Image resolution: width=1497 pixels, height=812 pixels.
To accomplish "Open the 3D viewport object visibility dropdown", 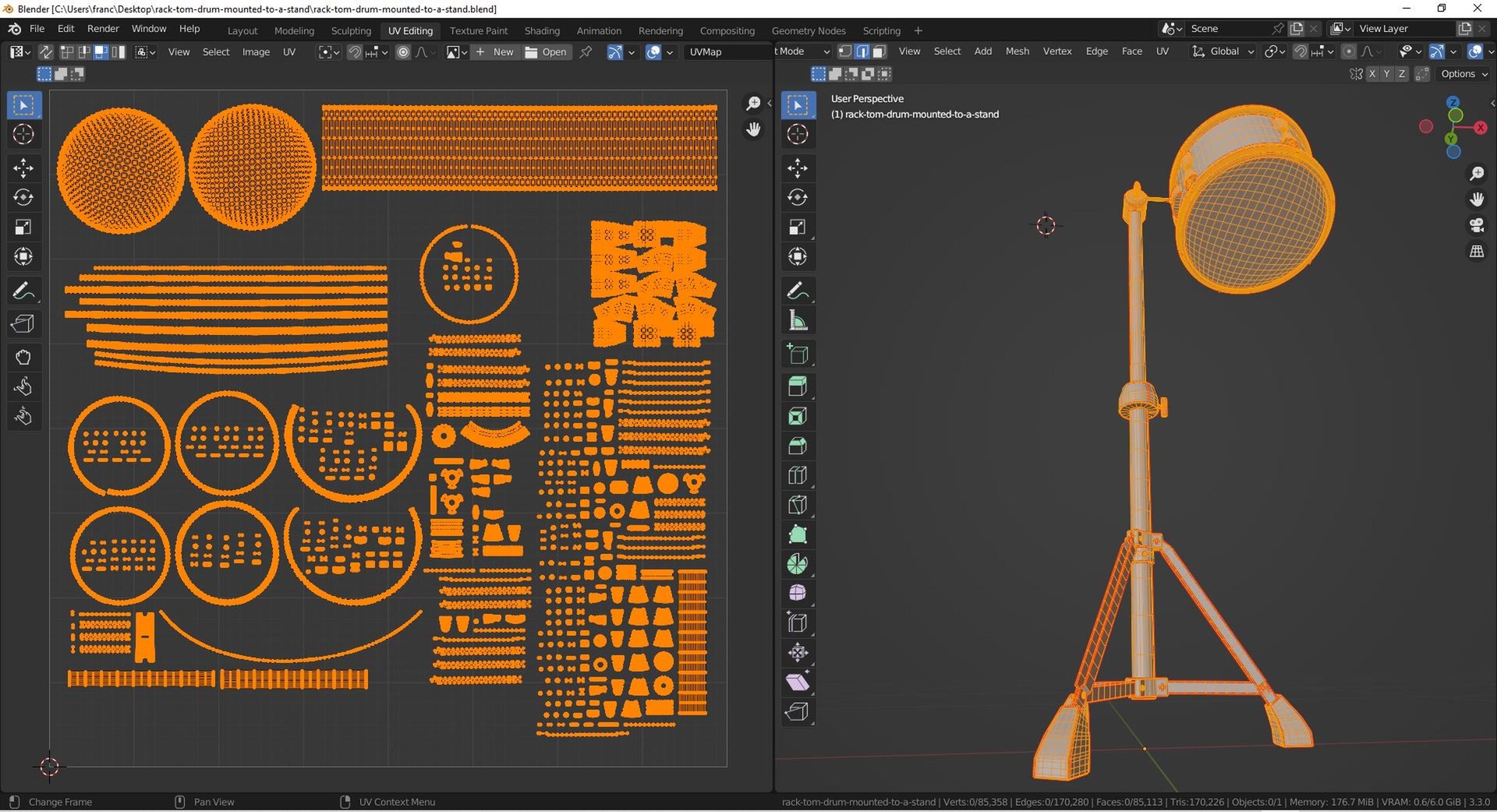I will coord(1410,51).
